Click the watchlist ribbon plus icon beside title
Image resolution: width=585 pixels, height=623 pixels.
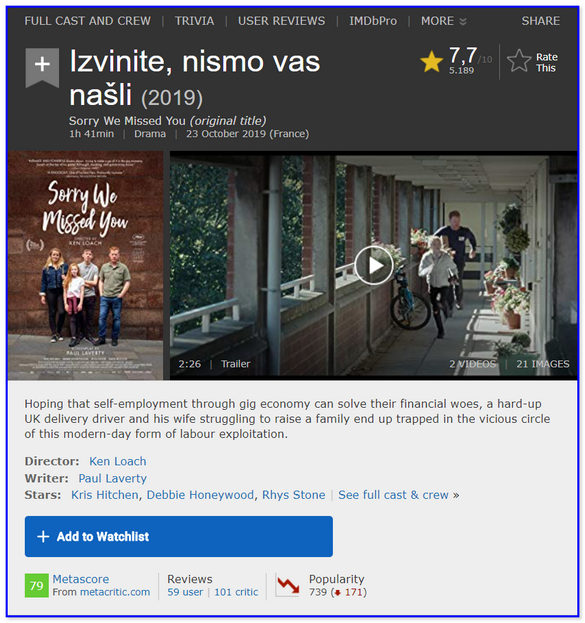click(42, 67)
